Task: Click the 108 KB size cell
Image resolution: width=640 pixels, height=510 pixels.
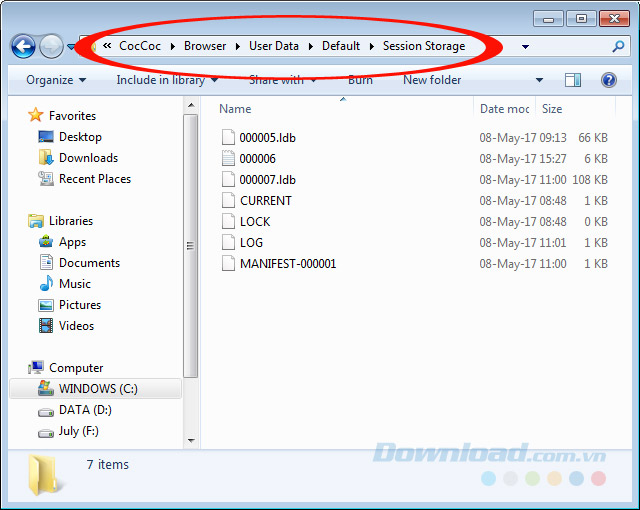Action: coord(590,180)
